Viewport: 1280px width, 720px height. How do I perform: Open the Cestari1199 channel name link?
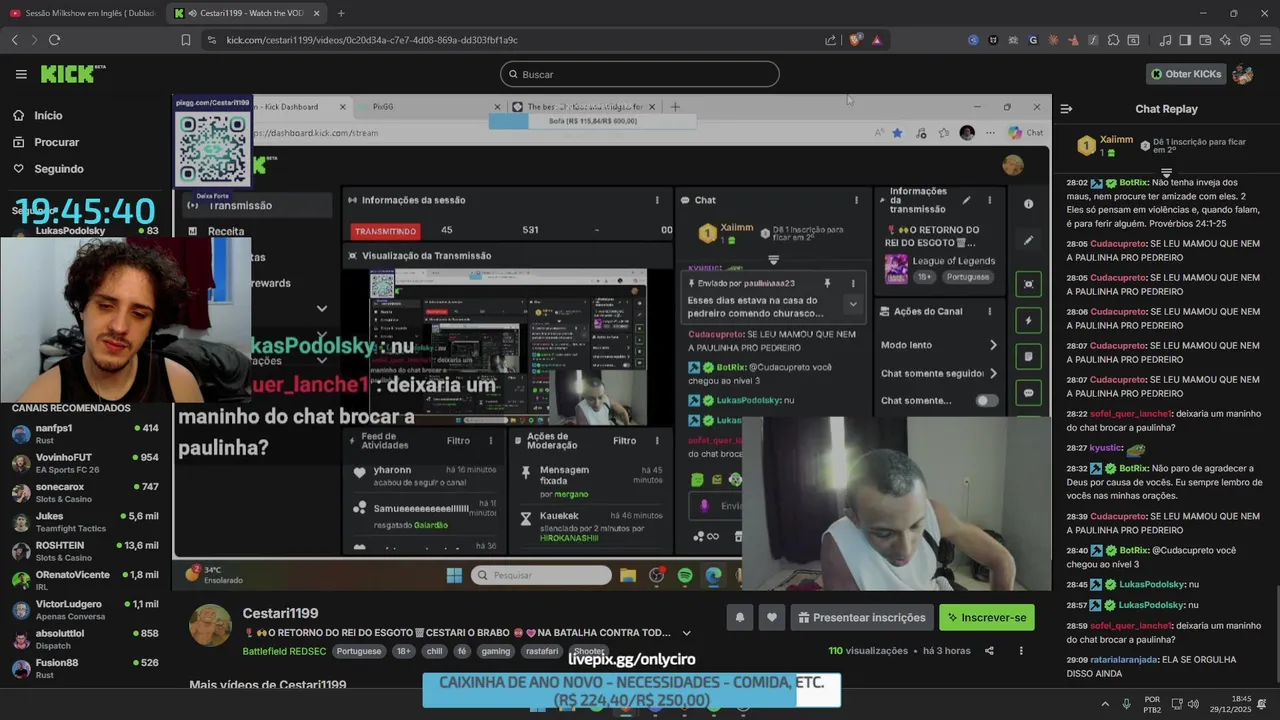pyautogui.click(x=280, y=613)
